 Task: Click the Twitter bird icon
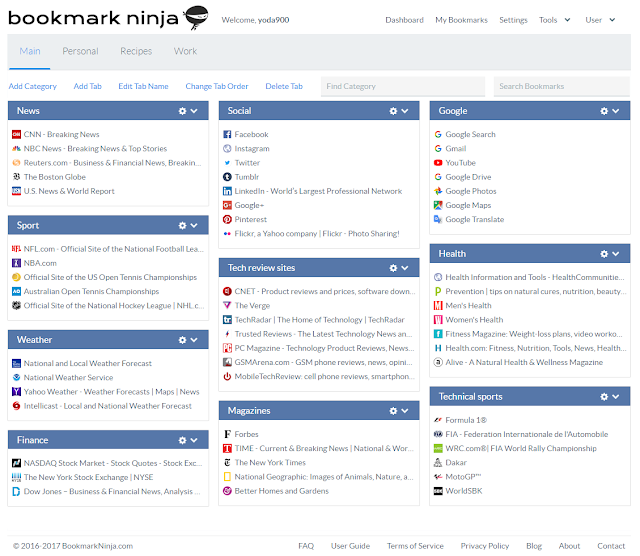click(x=227, y=162)
